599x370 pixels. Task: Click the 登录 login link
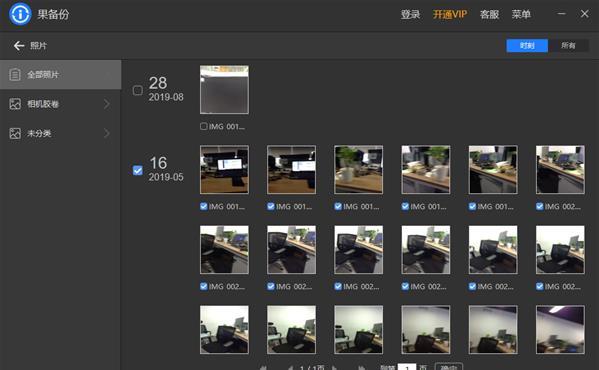point(410,15)
